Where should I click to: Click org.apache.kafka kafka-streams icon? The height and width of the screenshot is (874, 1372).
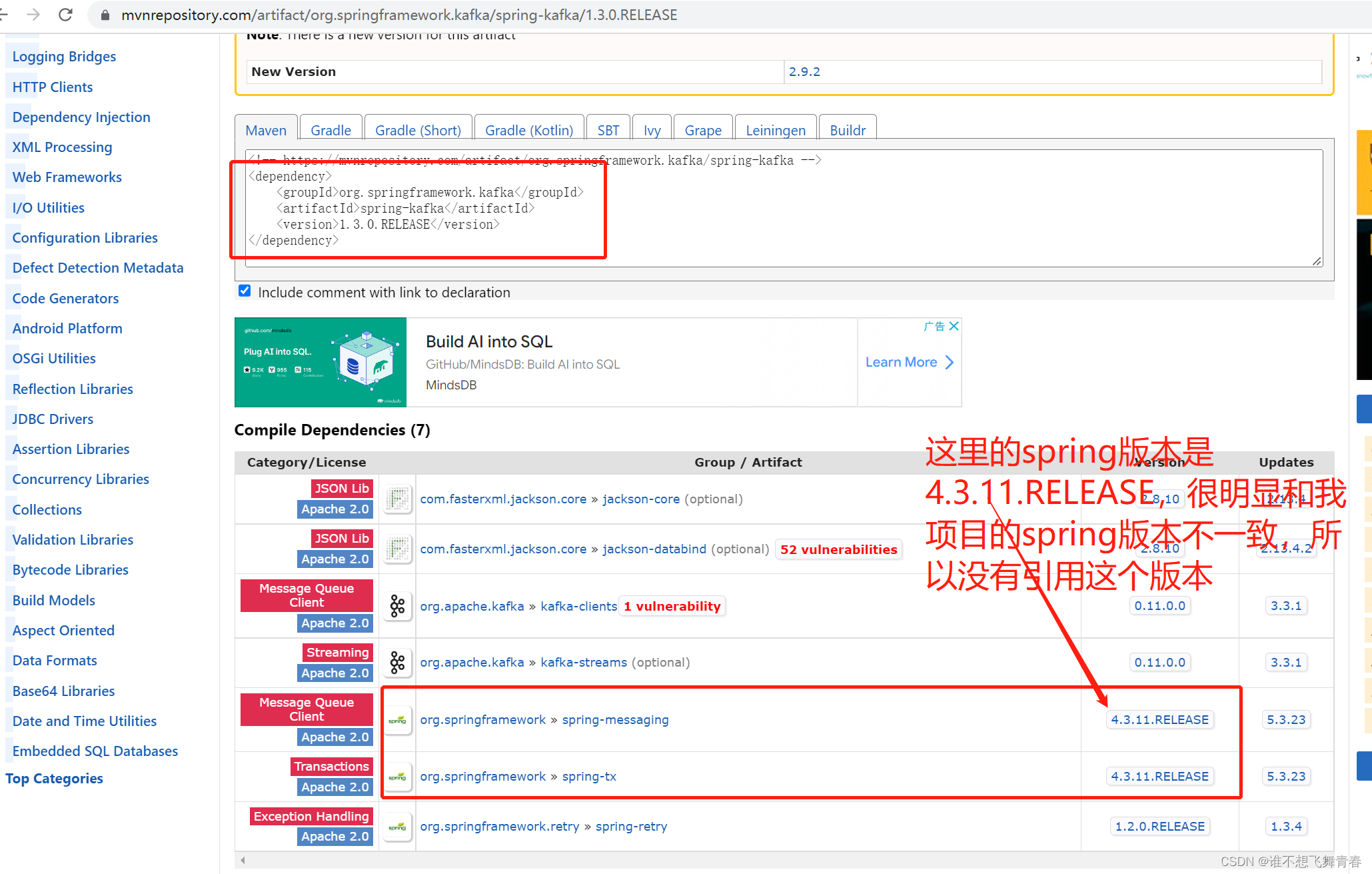point(394,661)
